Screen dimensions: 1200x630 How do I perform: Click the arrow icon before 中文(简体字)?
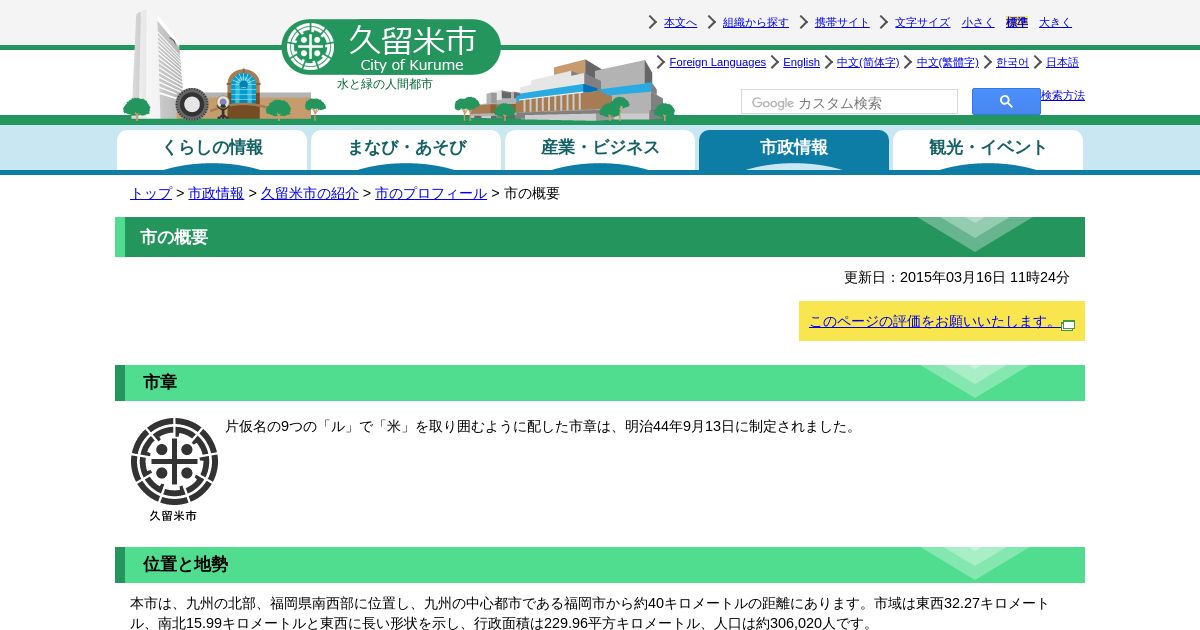pyautogui.click(x=829, y=62)
